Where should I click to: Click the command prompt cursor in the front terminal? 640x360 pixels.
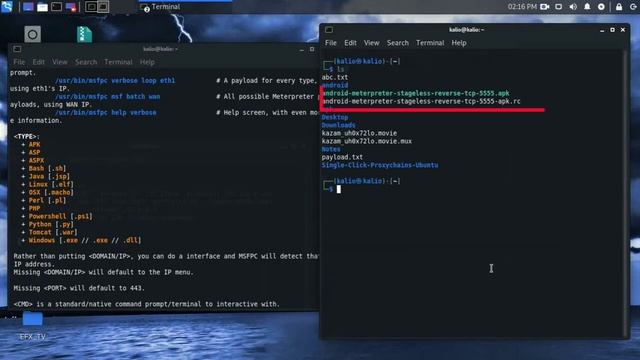pos(339,189)
